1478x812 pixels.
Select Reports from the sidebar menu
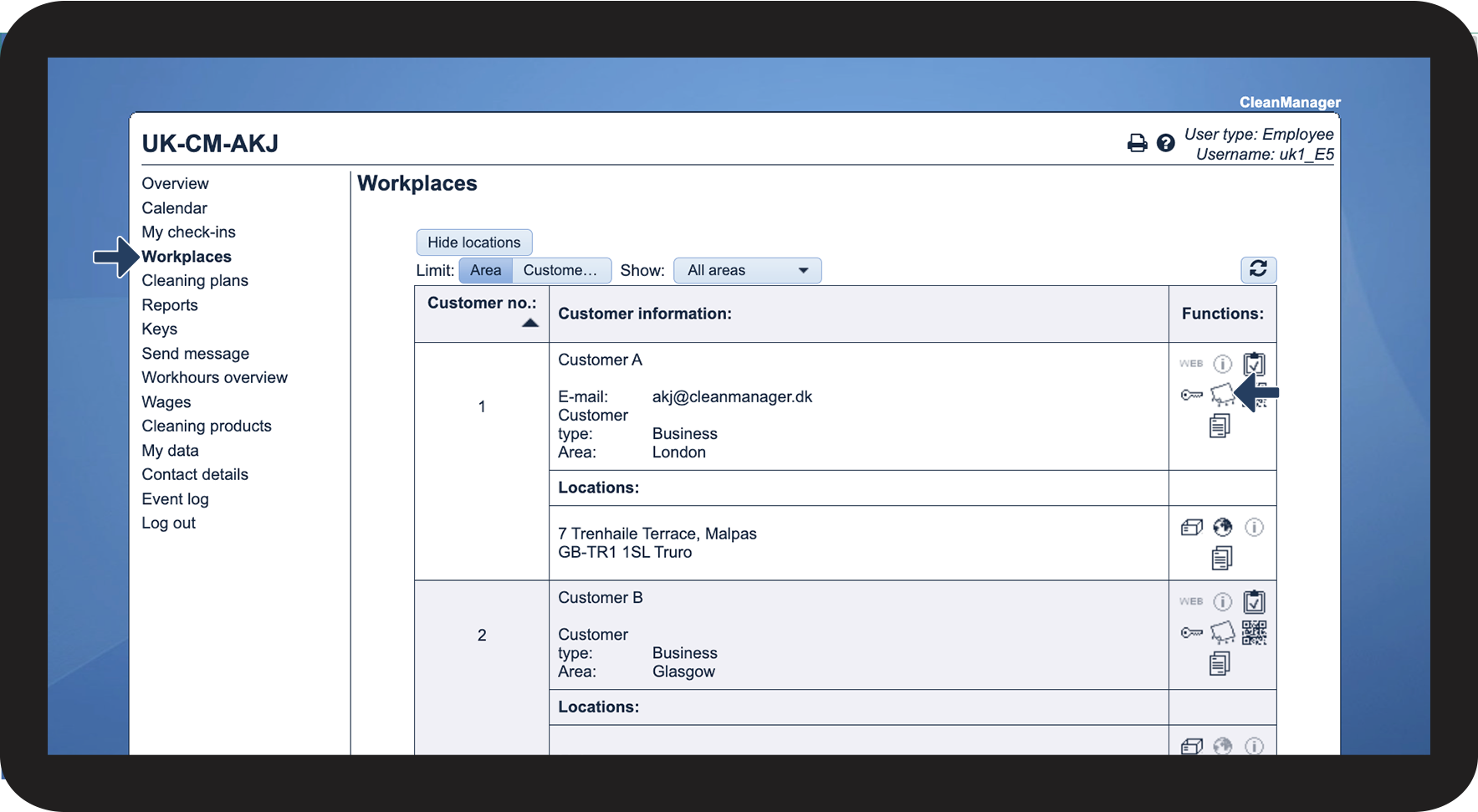(x=170, y=305)
